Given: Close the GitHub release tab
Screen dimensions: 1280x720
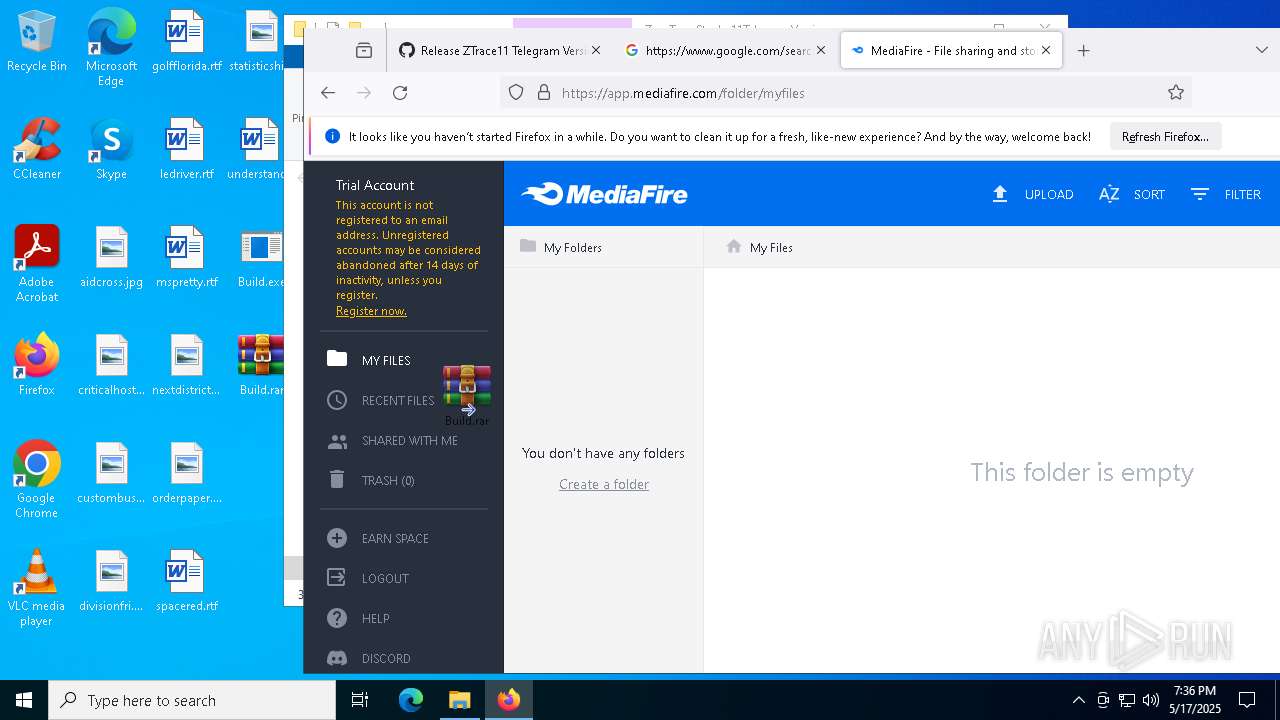Looking at the screenshot, I should 596,50.
